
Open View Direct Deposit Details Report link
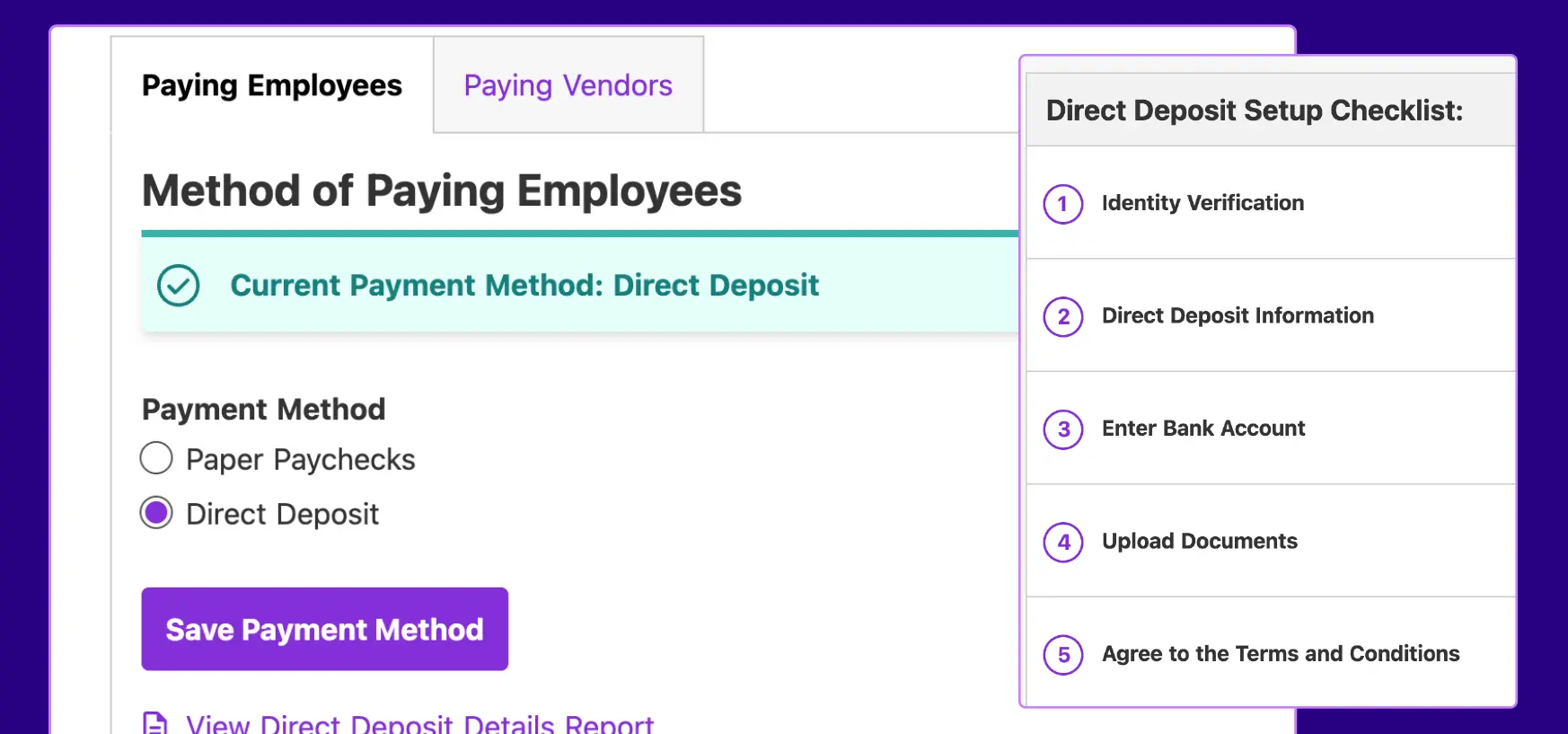pos(419,723)
